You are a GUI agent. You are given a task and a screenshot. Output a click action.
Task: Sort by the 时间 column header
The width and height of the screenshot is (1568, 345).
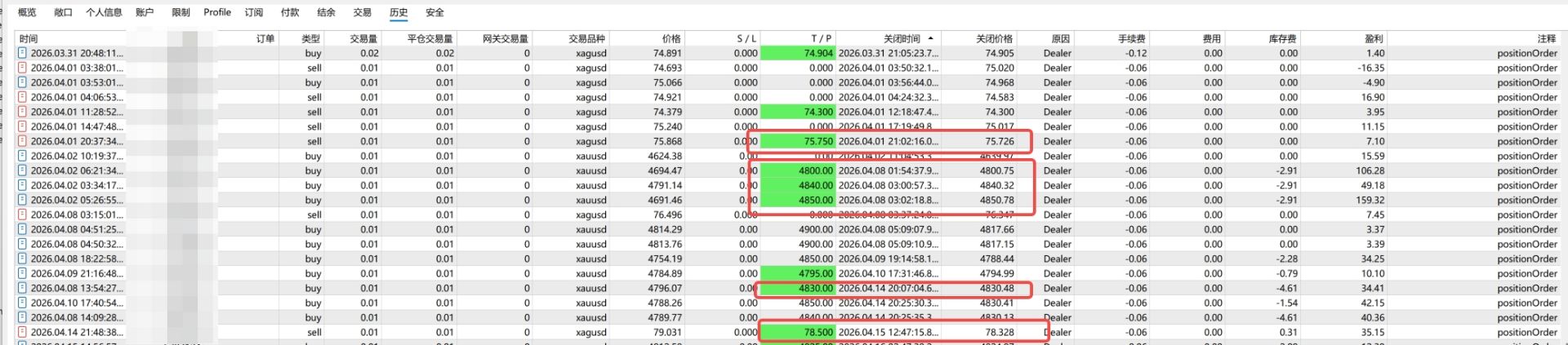(x=29, y=38)
